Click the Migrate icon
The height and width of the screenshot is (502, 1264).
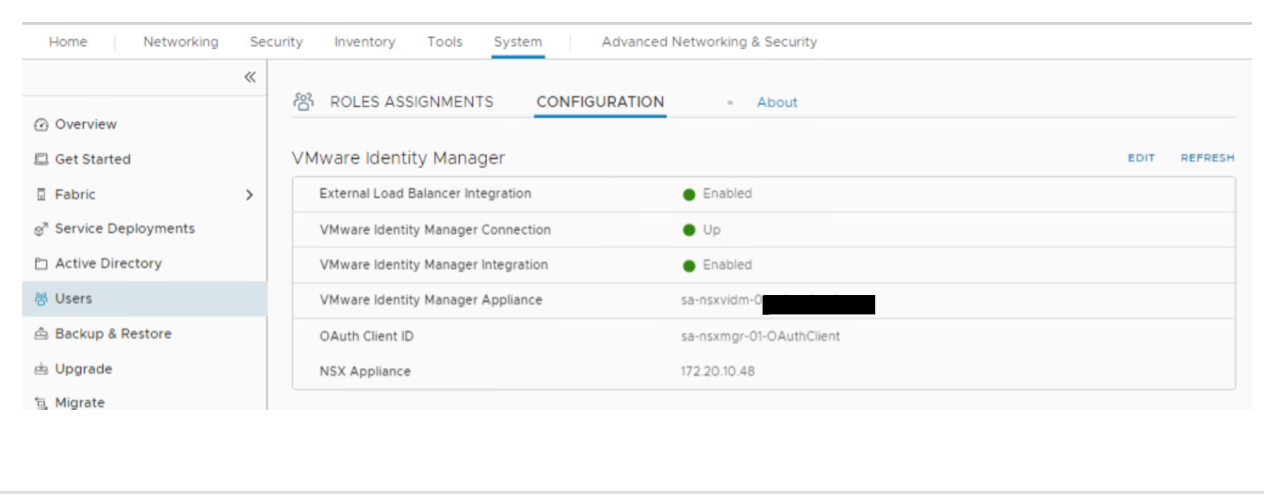pyautogui.click(x=41, y=403)
